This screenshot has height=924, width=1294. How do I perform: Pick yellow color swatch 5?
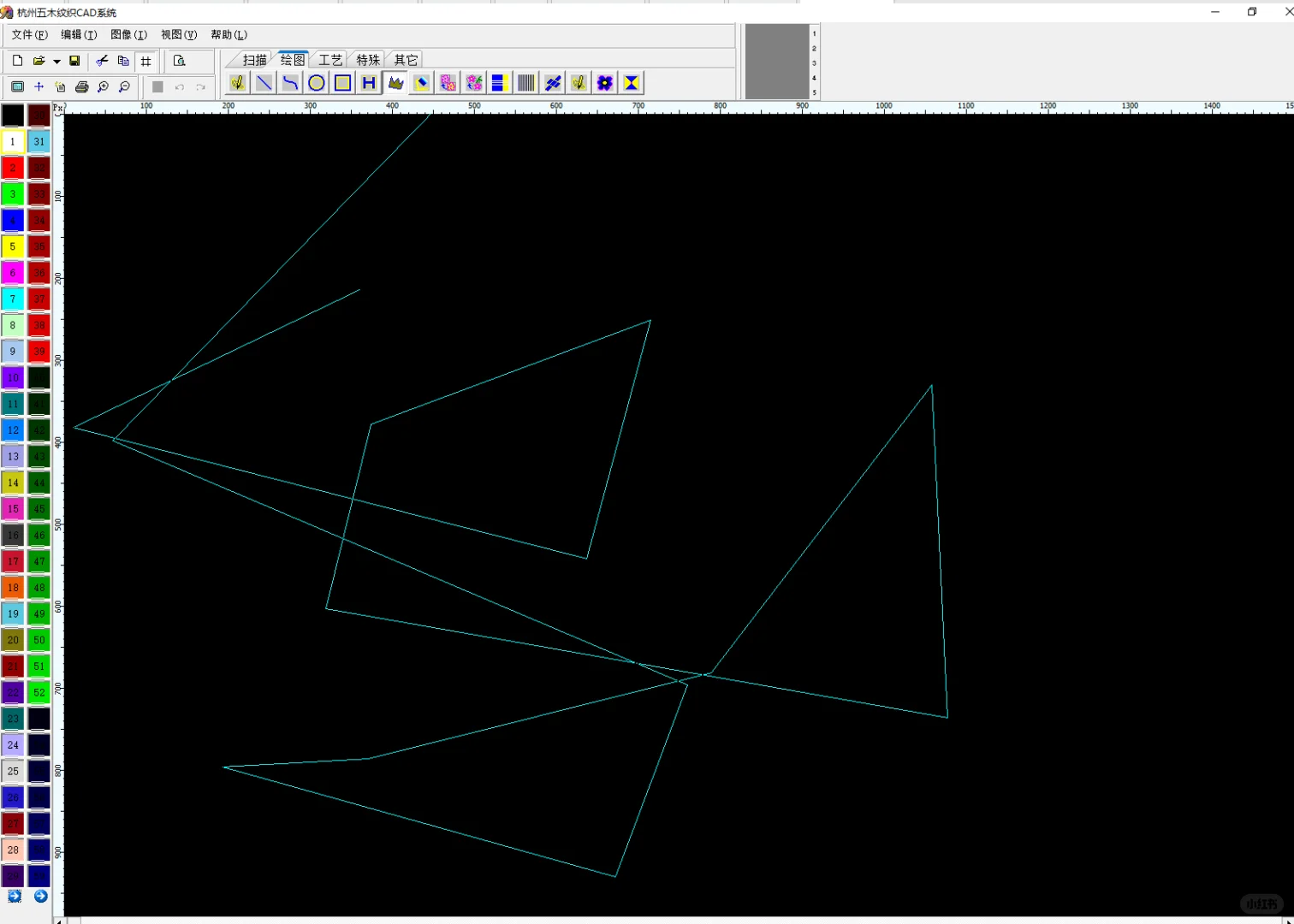click(x=13, y=246)
